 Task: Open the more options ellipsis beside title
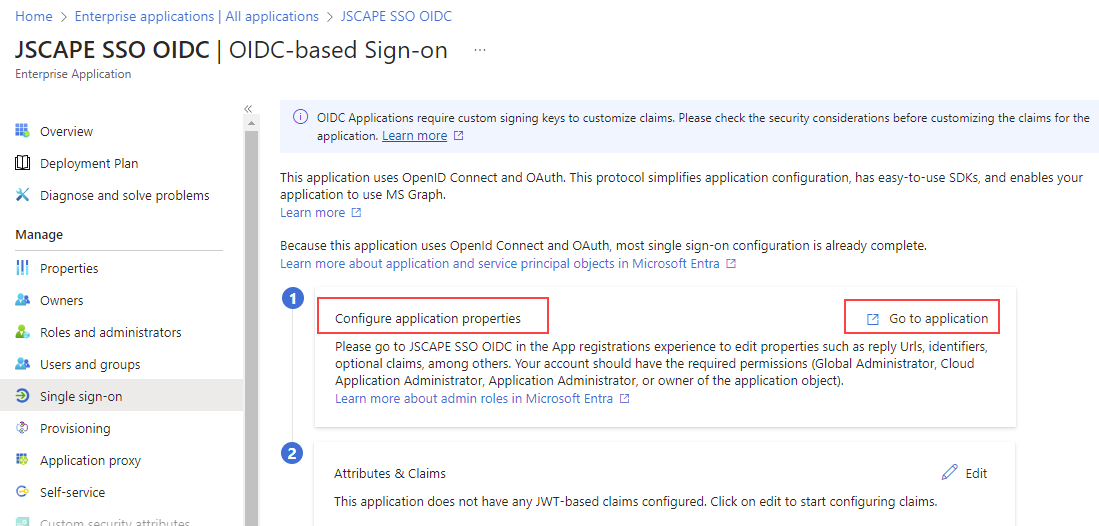click(479, 50)
